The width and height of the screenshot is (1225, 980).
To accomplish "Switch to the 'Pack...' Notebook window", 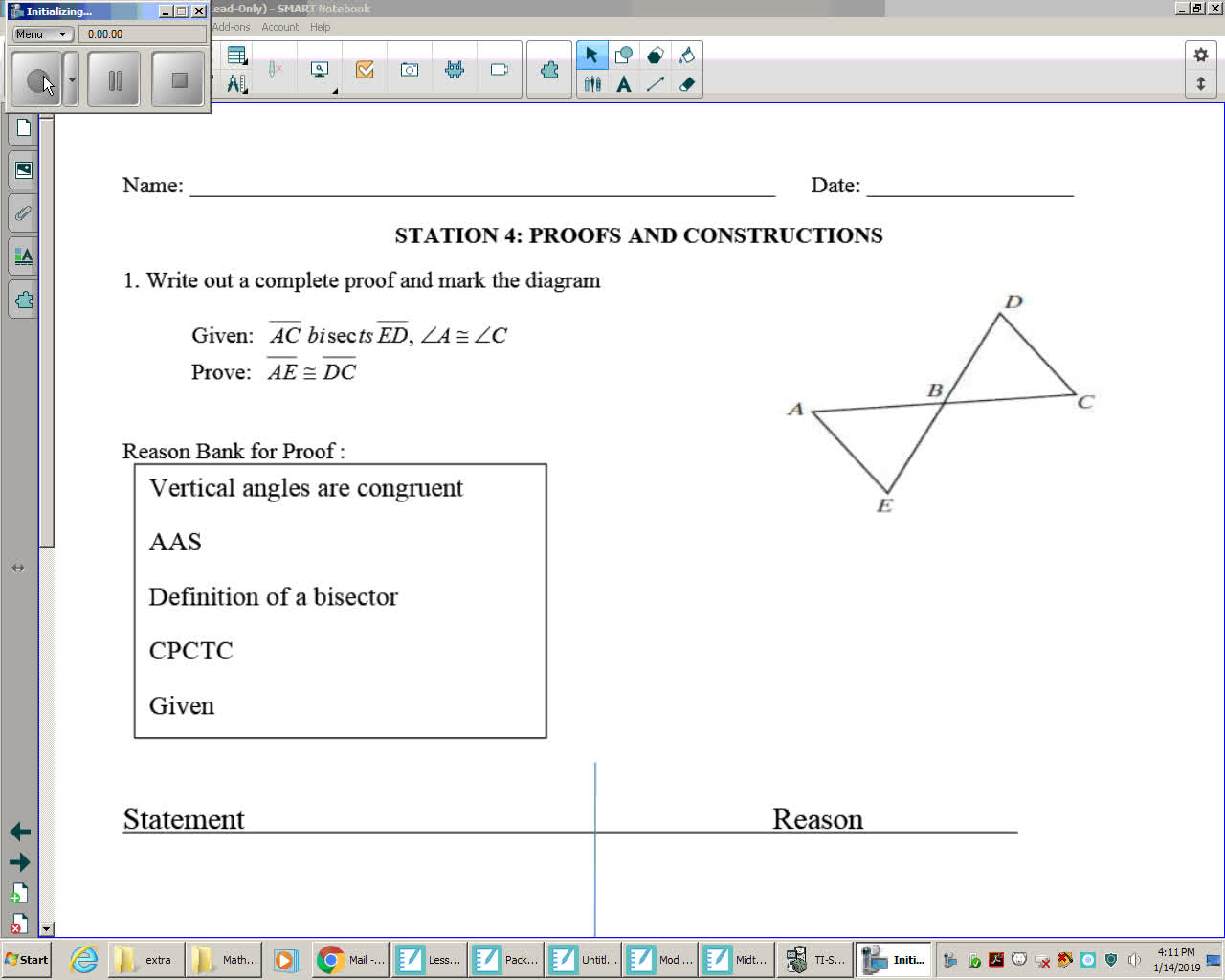I will pos(505,959).
